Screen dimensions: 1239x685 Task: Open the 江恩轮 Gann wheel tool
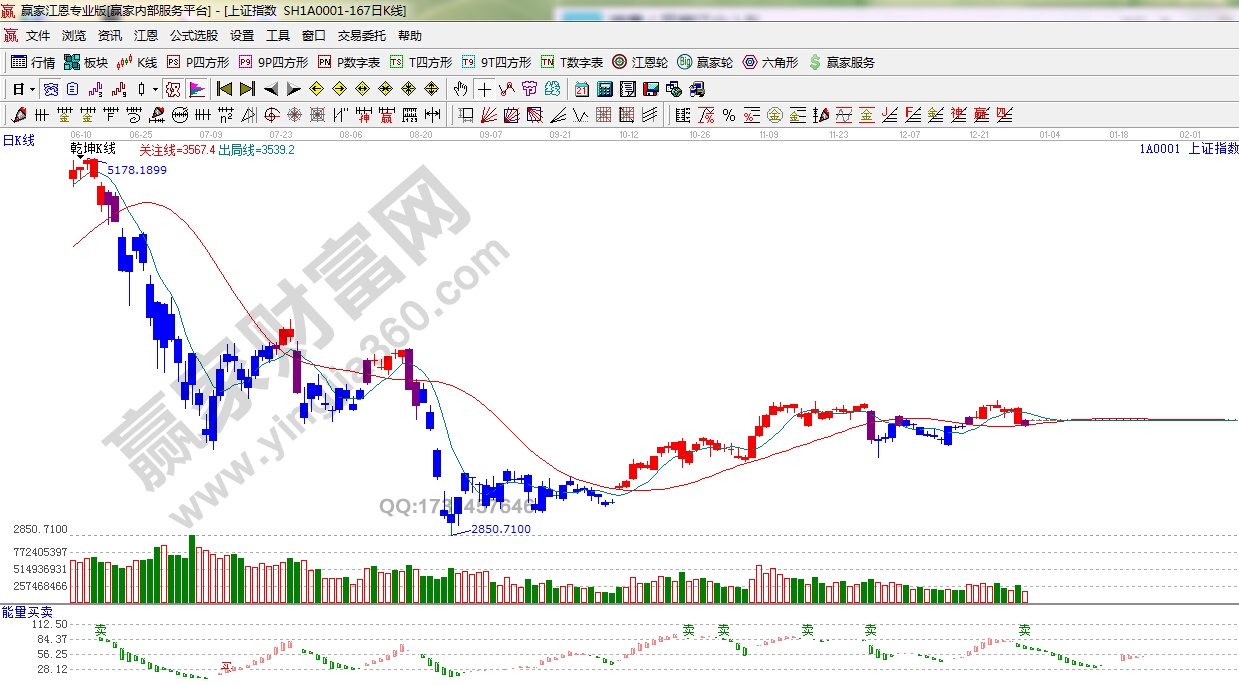click(x=641, y=62)
